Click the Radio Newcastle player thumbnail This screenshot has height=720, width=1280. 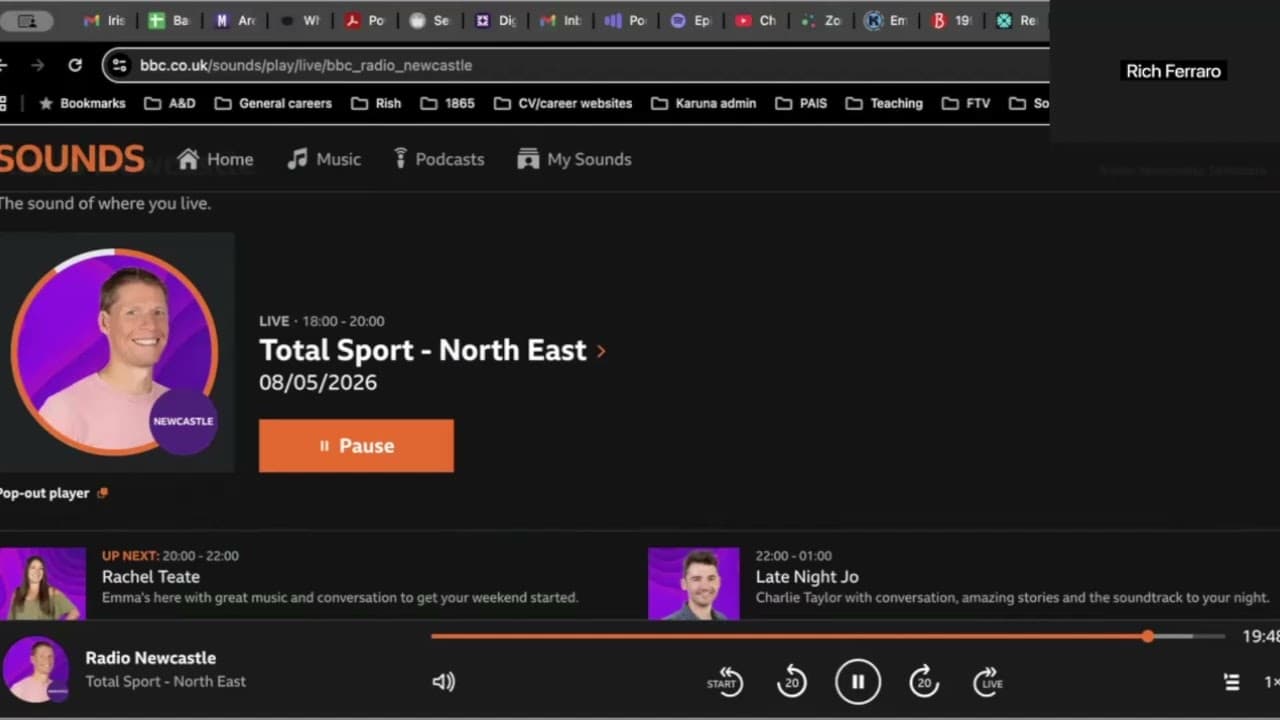(36, 670)
